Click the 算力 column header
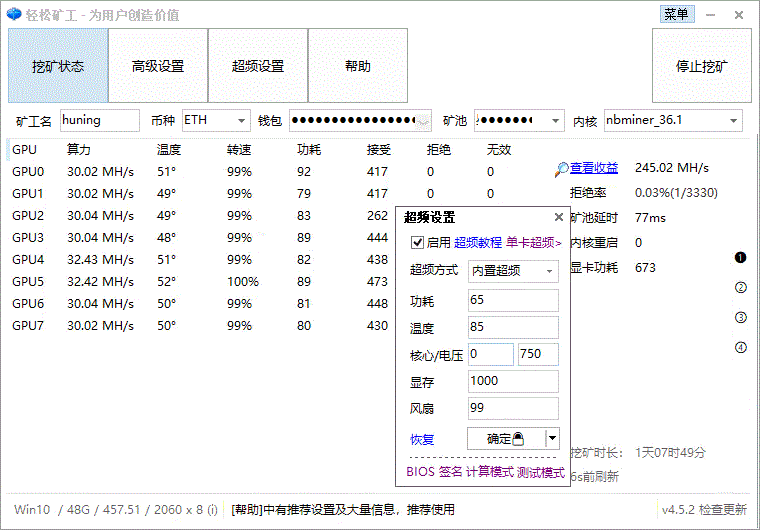 79,150
